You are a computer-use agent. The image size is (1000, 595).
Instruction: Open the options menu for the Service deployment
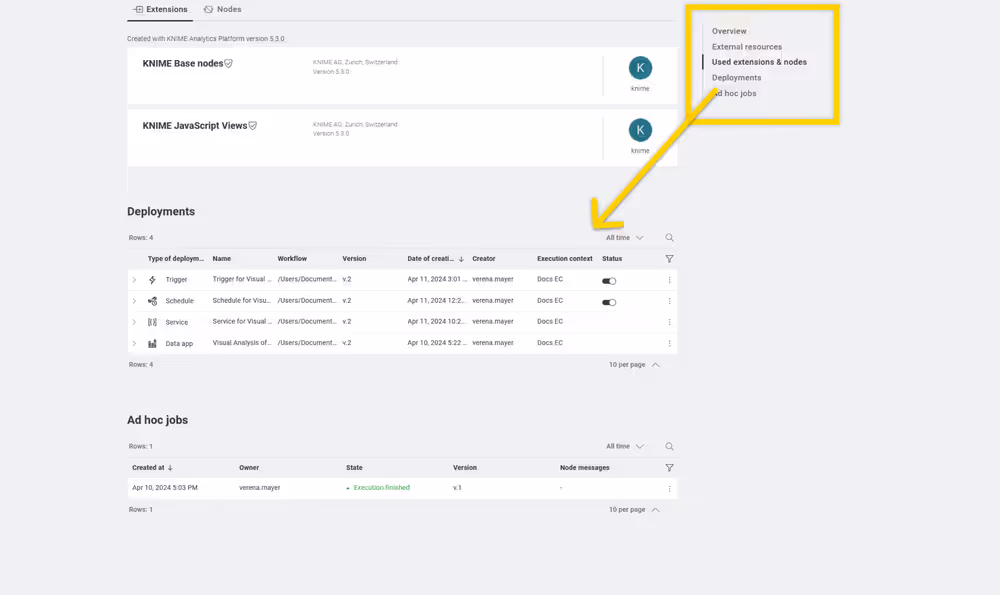pos(670,322)
